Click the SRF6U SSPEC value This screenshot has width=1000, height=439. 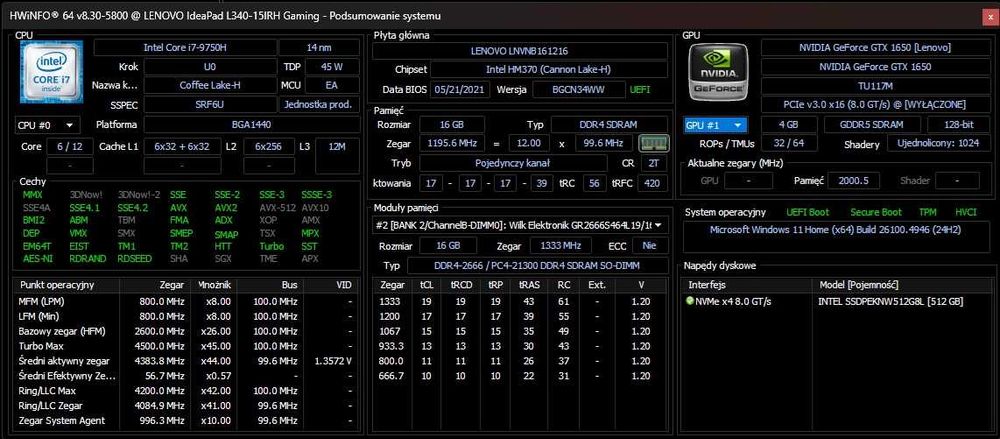pyautogui.click(x=210, y=105)
